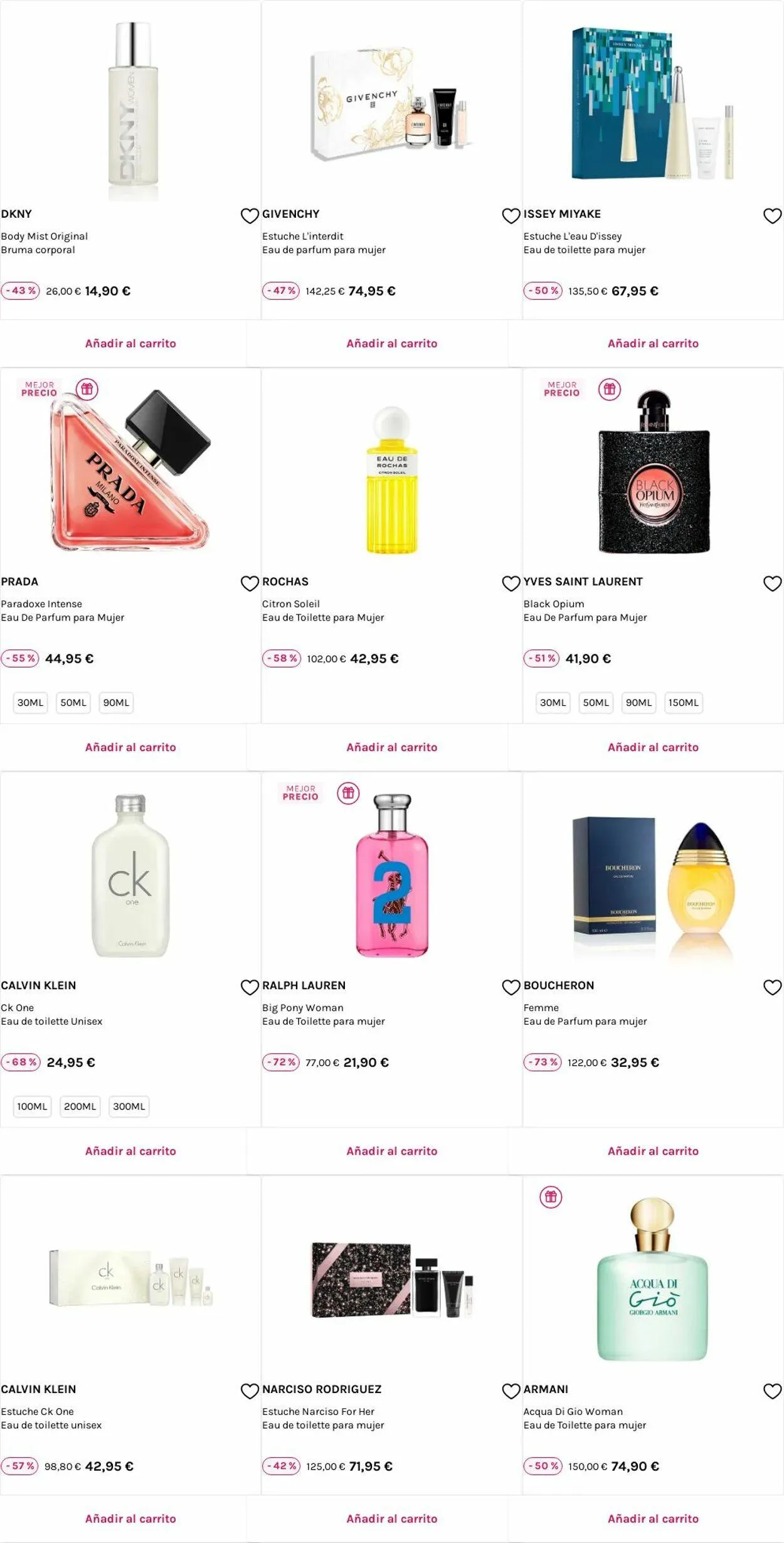The image size is (784, 1543).
Task: Add Armani Acqua Di Gio to cart
Action: 653,1519
